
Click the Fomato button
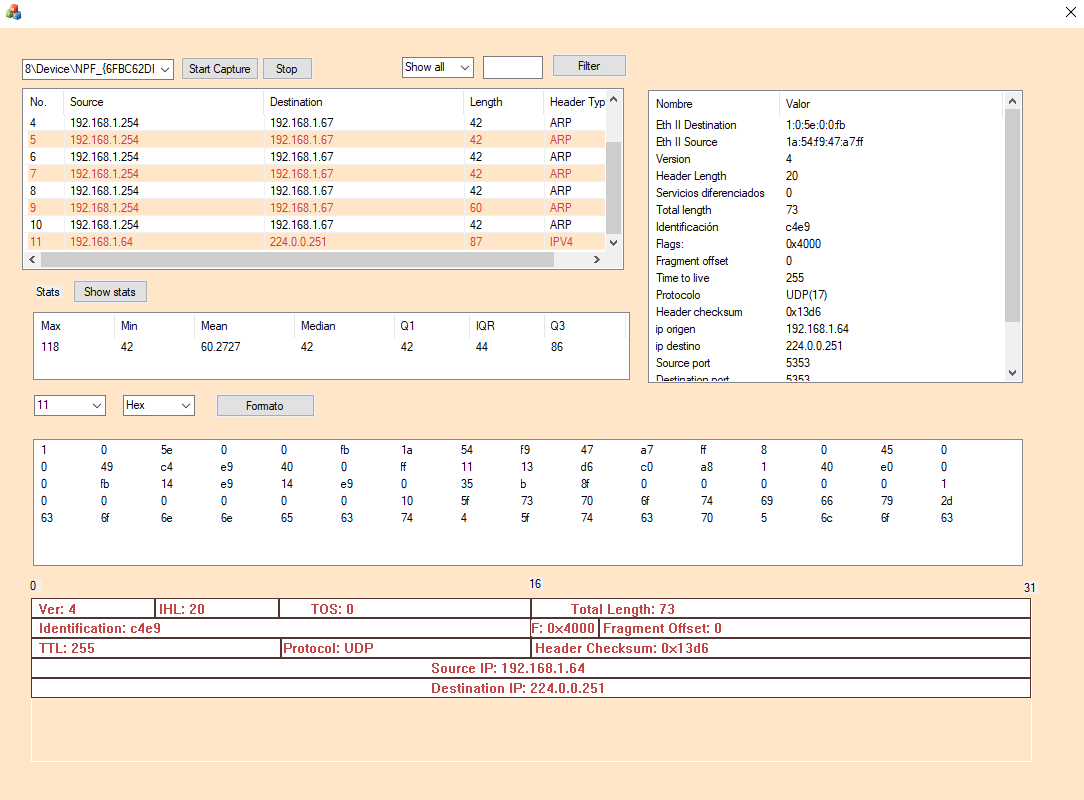[x=264, y=405]
